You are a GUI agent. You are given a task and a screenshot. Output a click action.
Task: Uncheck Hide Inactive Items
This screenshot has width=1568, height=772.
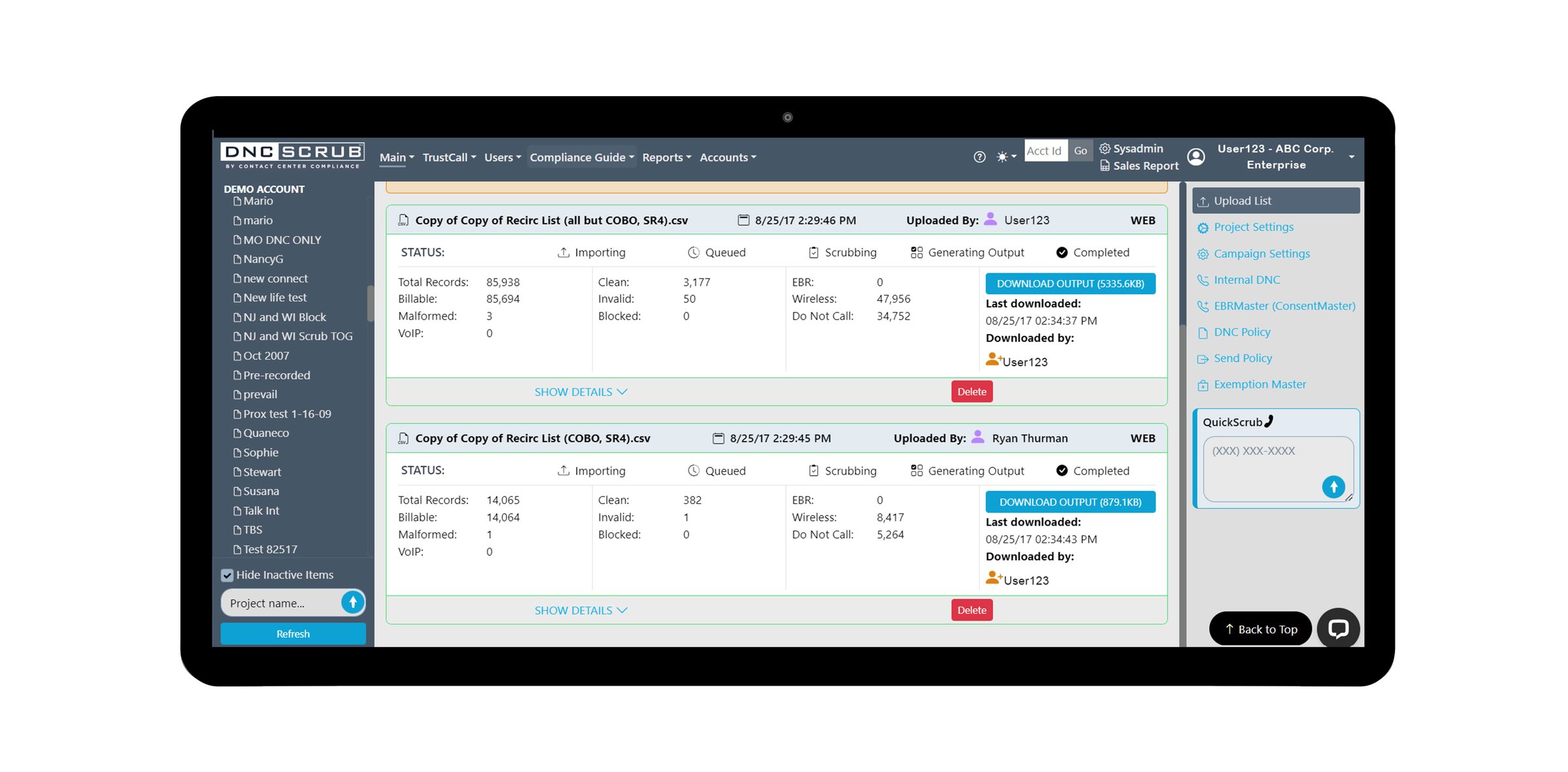click(x=227, y=575)
